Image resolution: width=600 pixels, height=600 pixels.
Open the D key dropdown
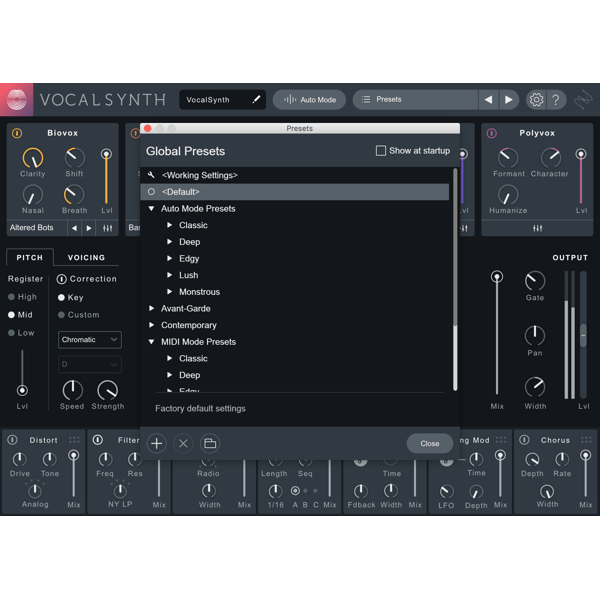pos(90,364)
